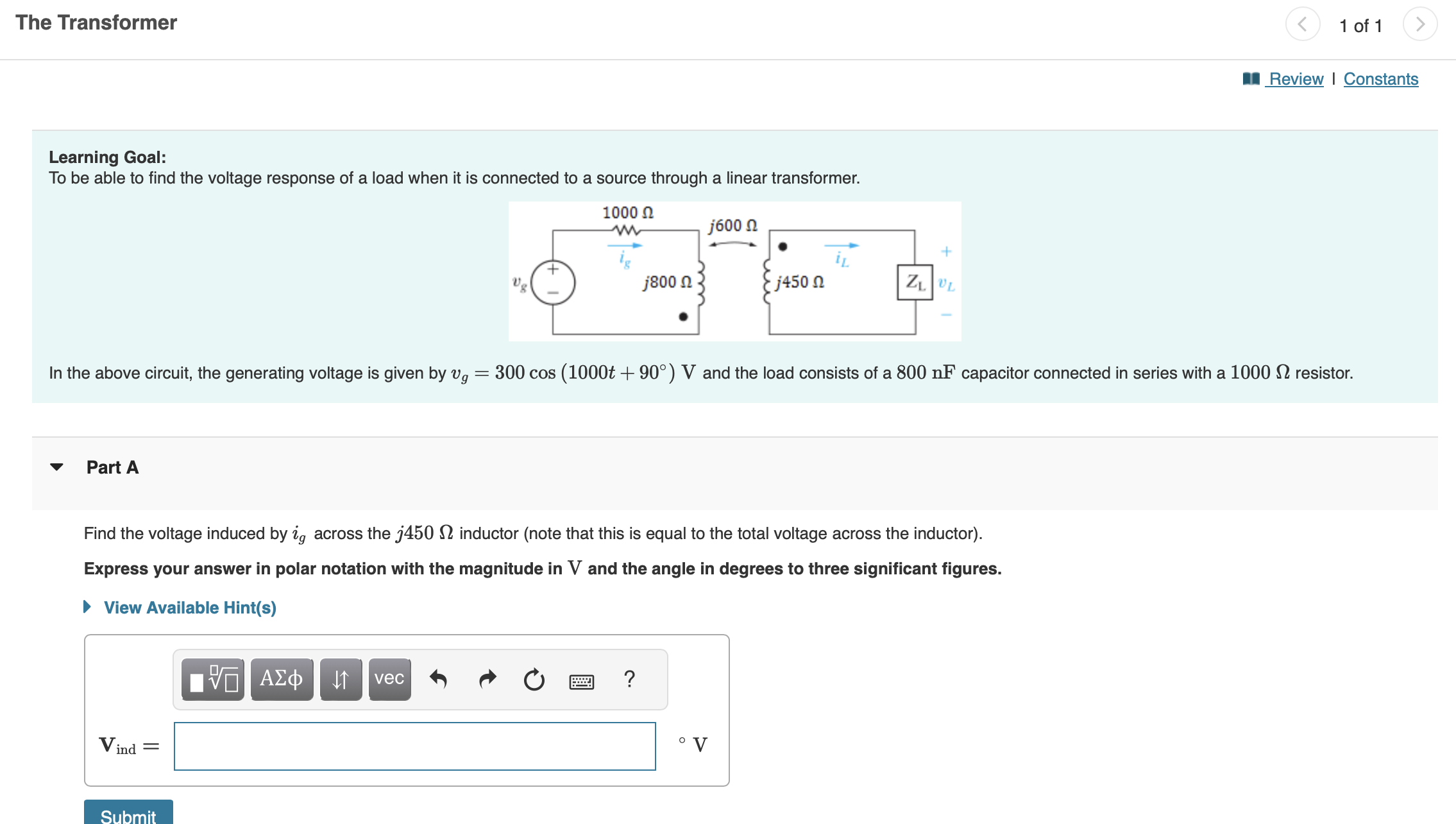Reset the answer field with circular arrow
Image resolution: width=1456 pixels, height=824 pixels.
(534, 679)
